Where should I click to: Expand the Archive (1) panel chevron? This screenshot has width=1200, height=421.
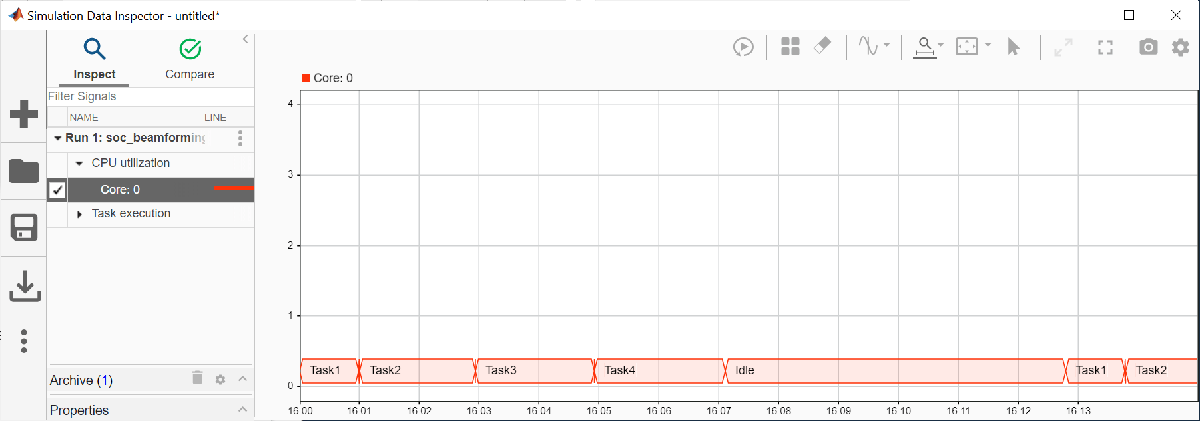tap(241, 380)
